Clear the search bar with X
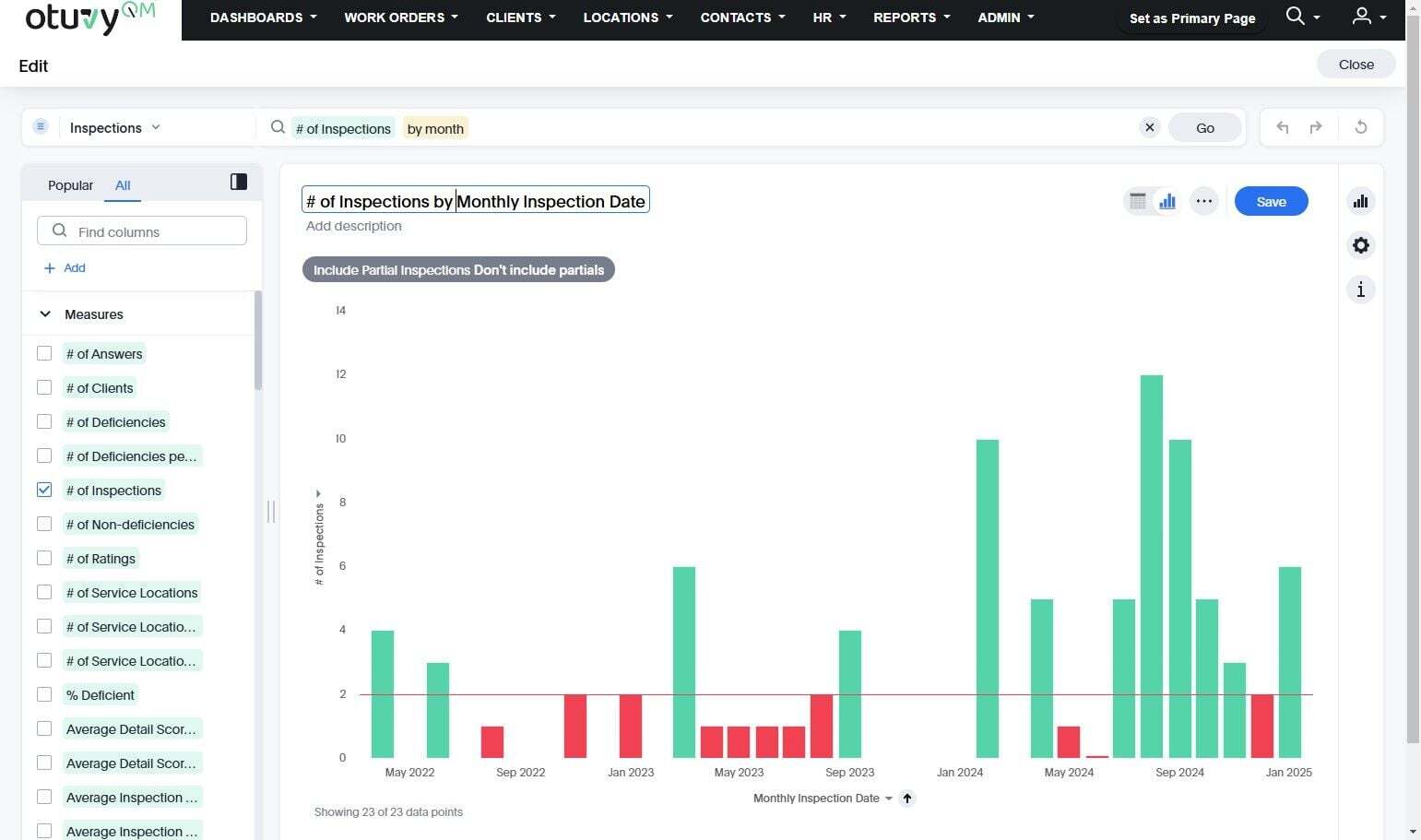Screen dimensions: 1421x840 pyautogui.click(x=1150, y=127)
